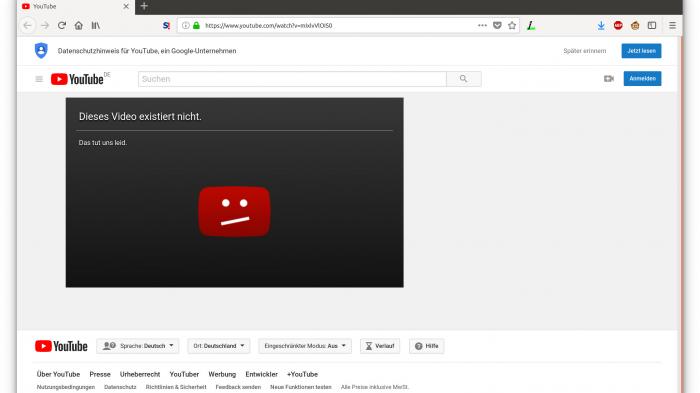The image size is (700, 393).
Task: Click the Anmelden sign-in button
Action: 642,79
